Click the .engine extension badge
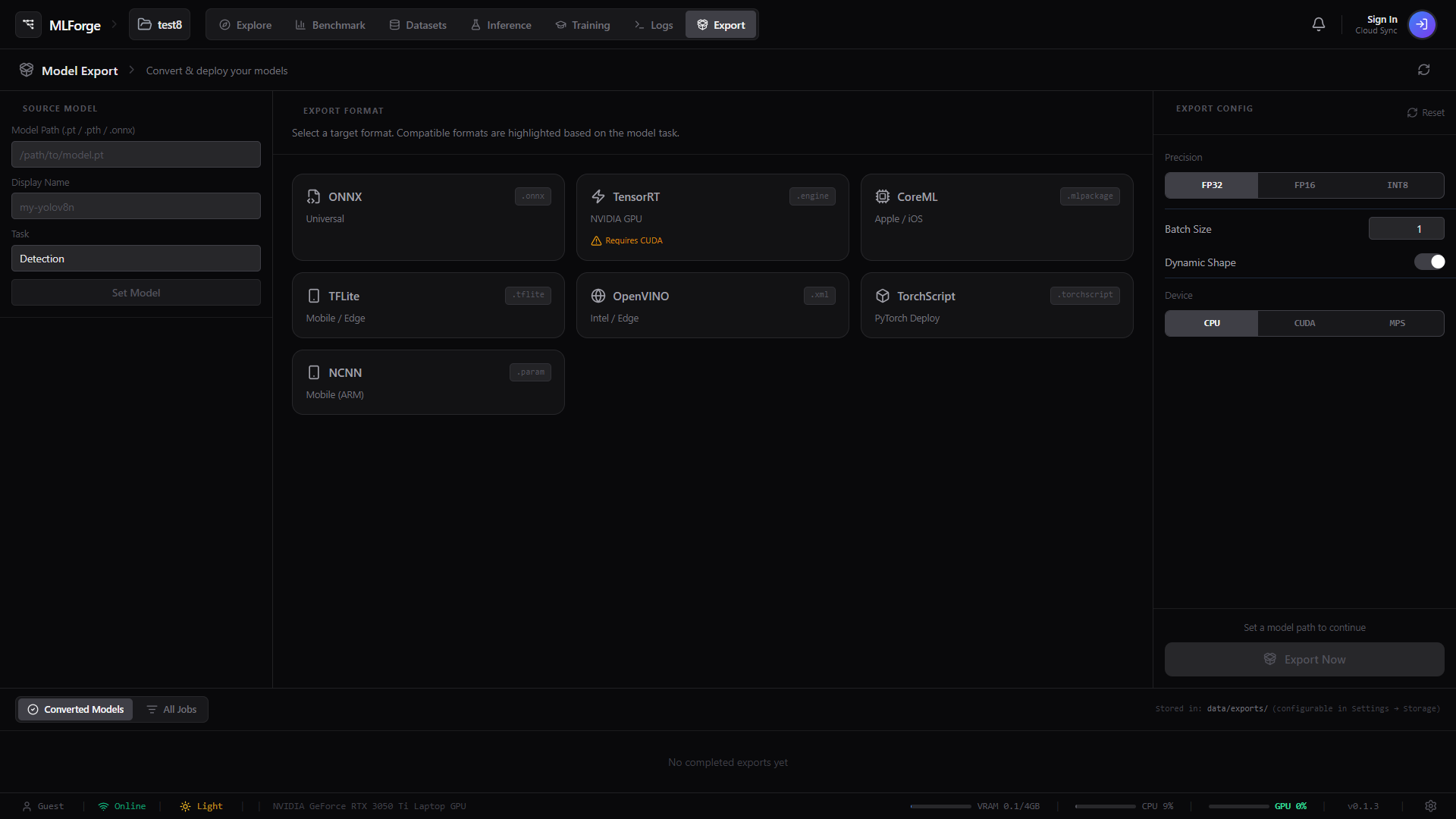Image resolution: width=1456 pixels, height=819 pixels. click(812, 196)
